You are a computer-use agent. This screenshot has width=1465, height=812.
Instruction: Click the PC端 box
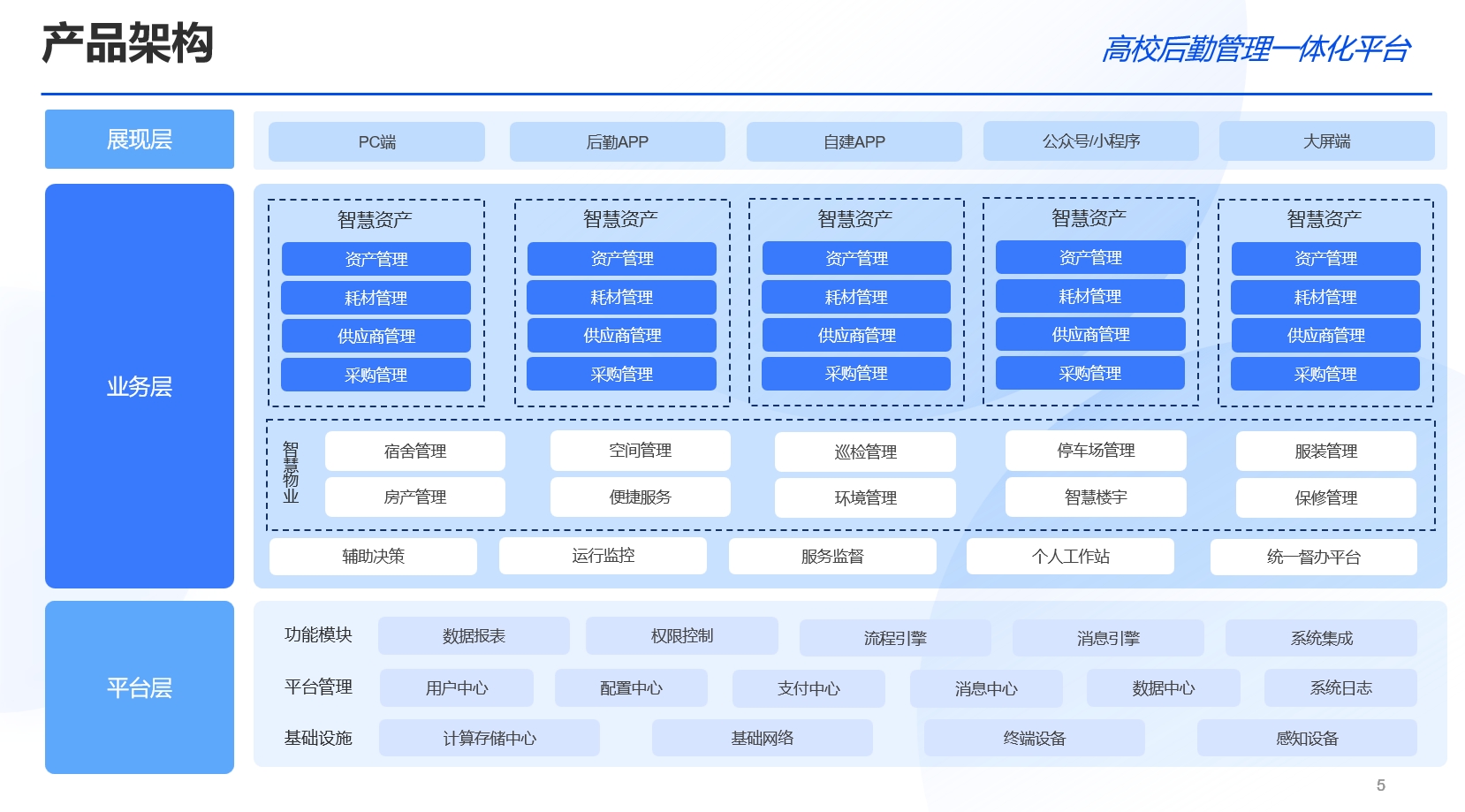(x=376, y=141)
